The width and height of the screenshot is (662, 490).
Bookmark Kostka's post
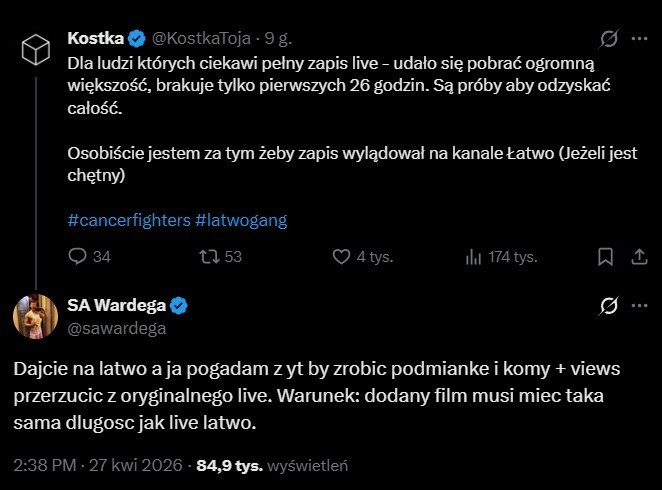(604, 257)
